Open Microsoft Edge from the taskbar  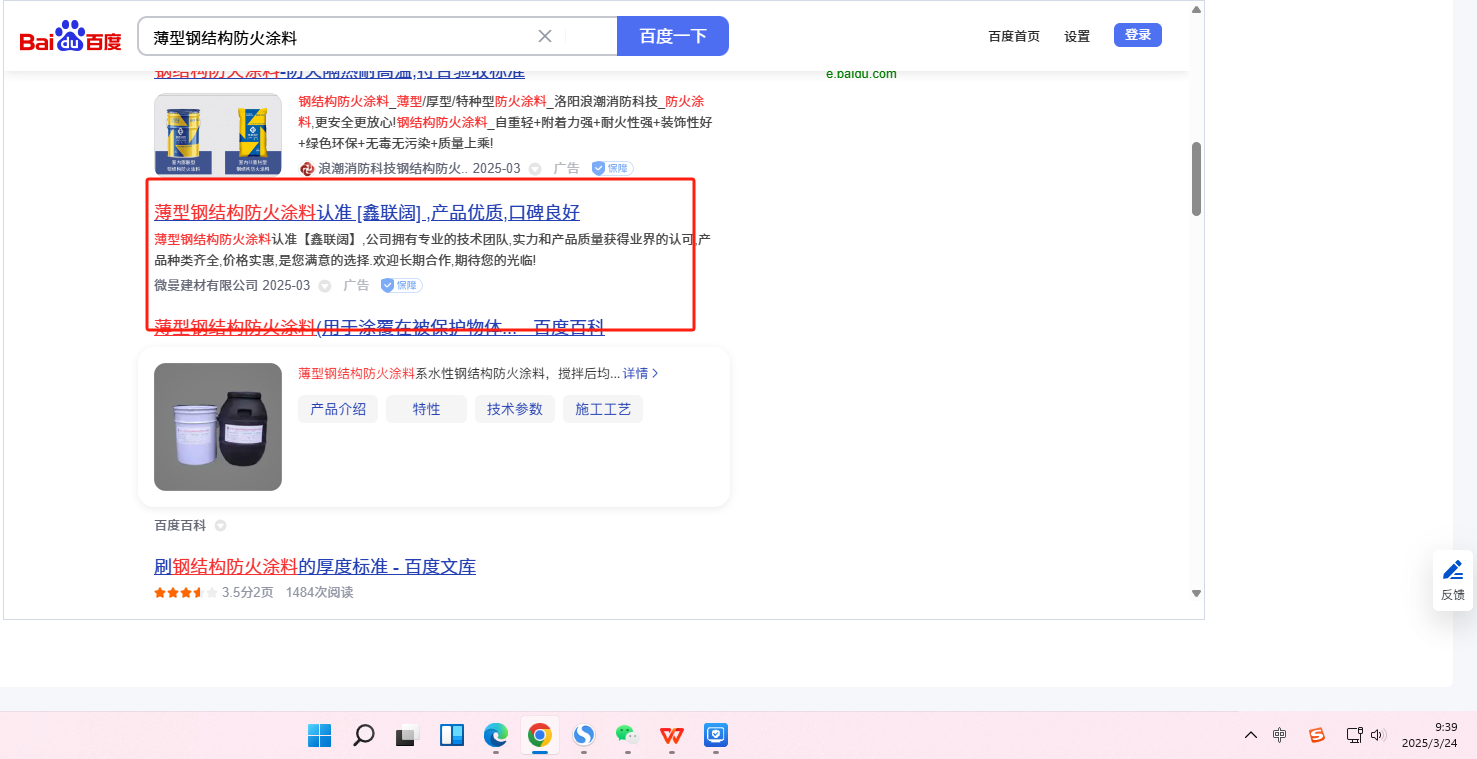[x=496, y=736]
